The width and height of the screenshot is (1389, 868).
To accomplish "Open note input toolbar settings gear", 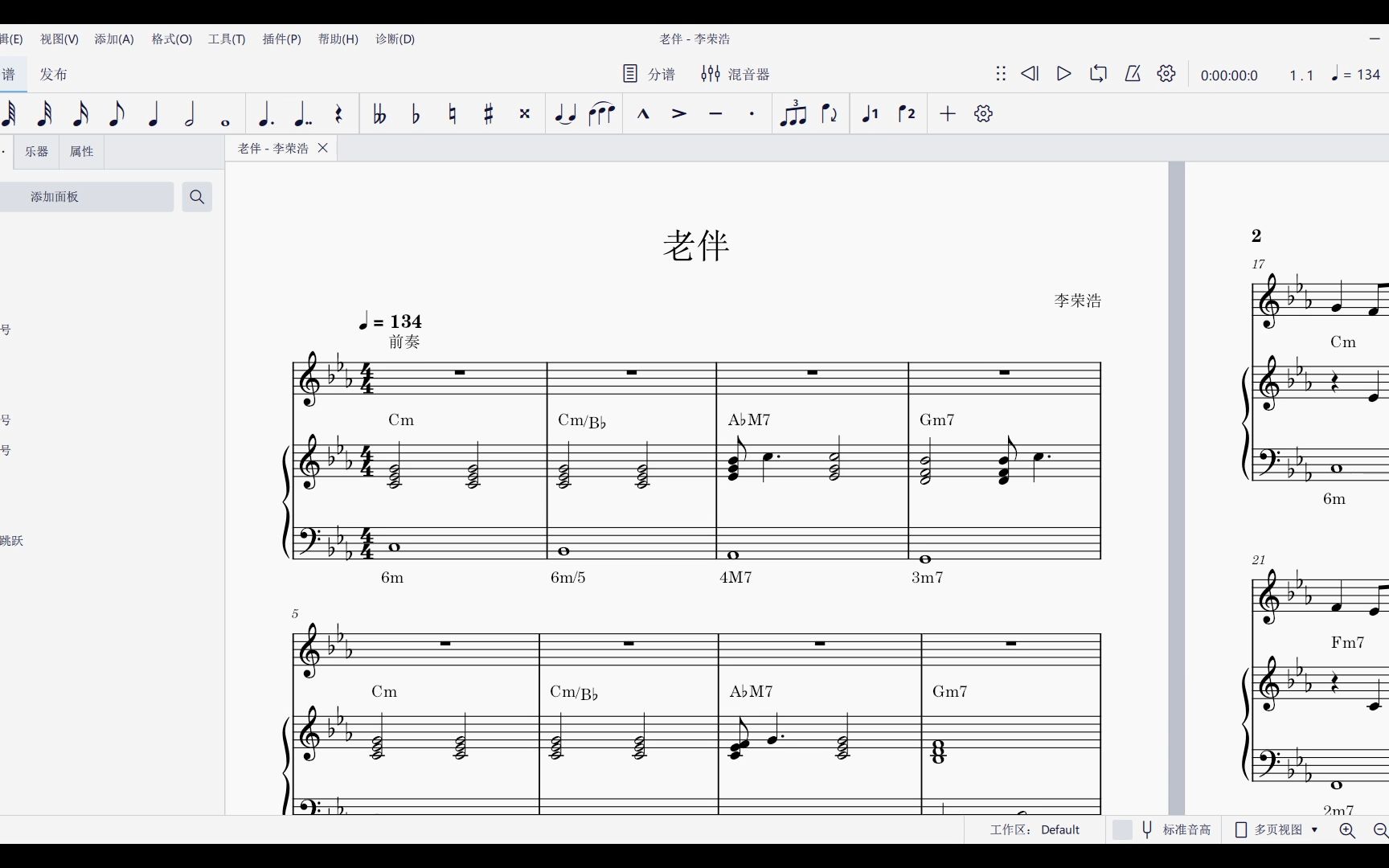I will (983, 114).
